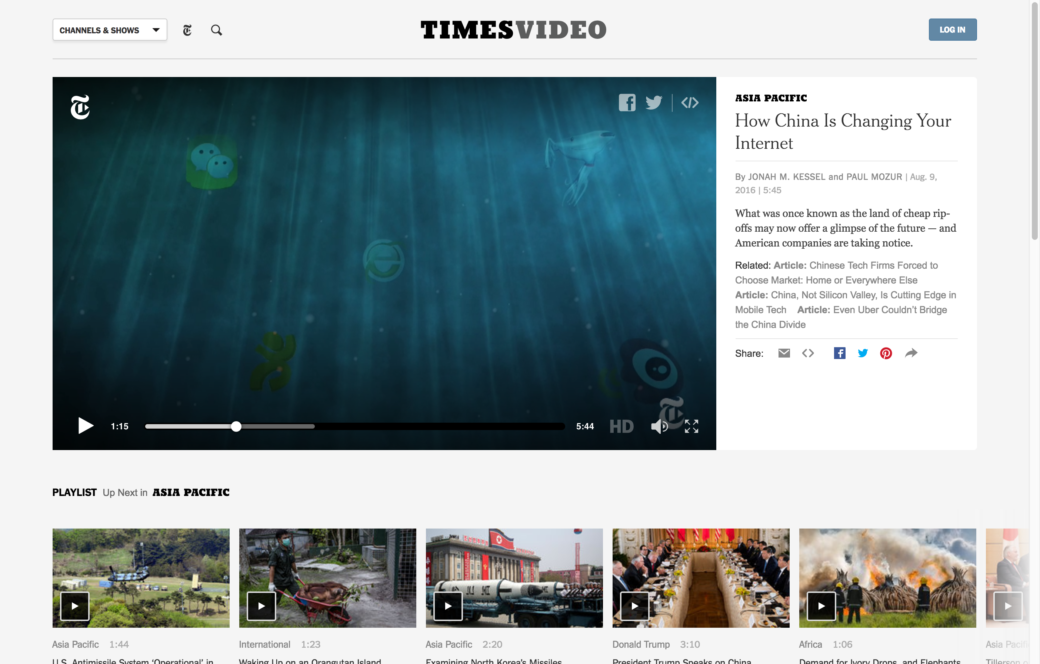Open the Asia Pacific playlist heading link
This screenshot has height=664, width=1040.
pyautogui.click(x=191, y=492)
